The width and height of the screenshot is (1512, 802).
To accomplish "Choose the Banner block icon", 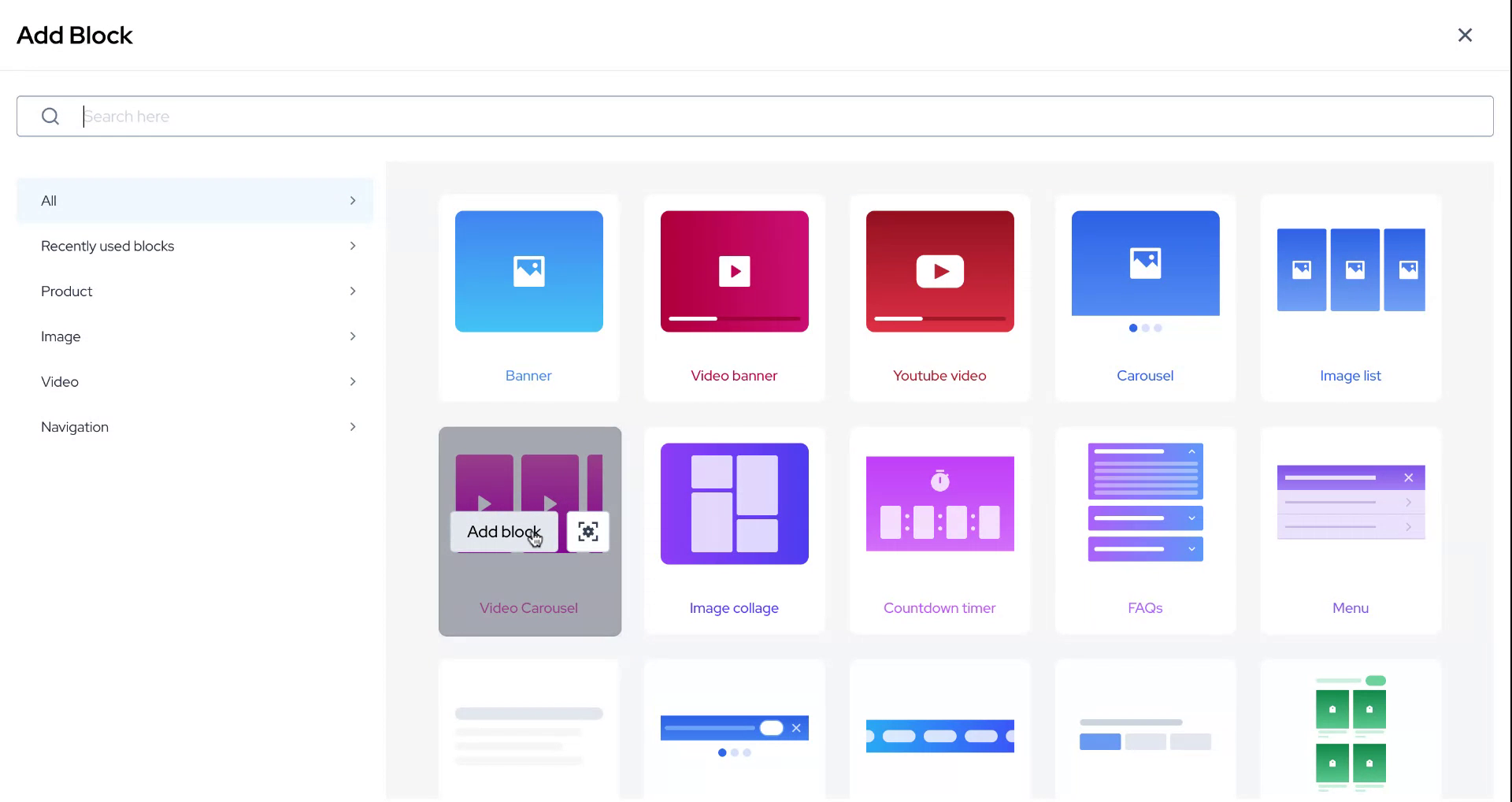I will point(529,271).
